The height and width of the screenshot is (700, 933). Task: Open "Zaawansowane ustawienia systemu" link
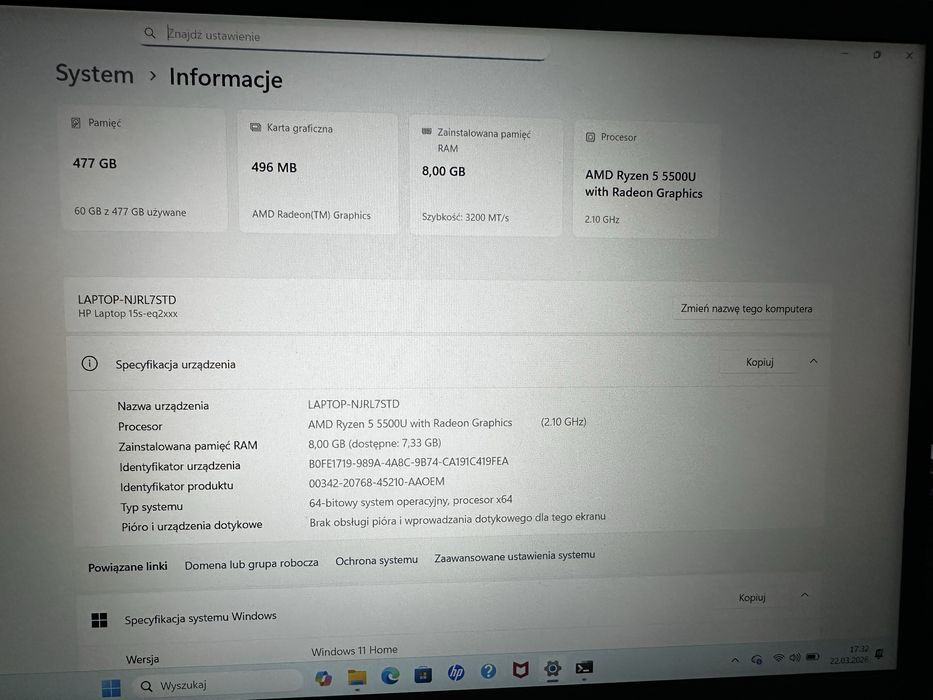515,556
